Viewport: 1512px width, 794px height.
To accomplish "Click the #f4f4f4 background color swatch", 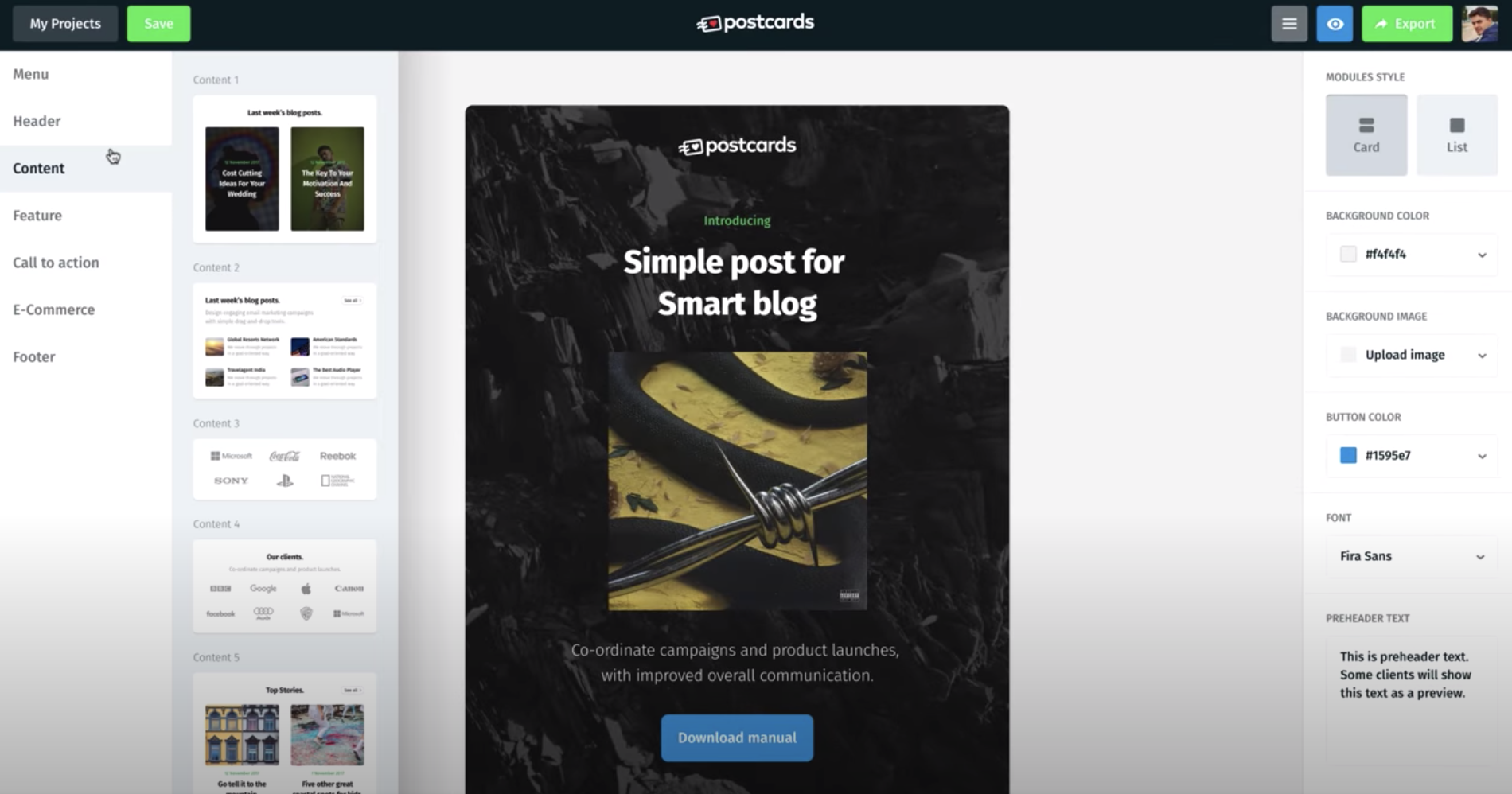I will (1348, 254).
